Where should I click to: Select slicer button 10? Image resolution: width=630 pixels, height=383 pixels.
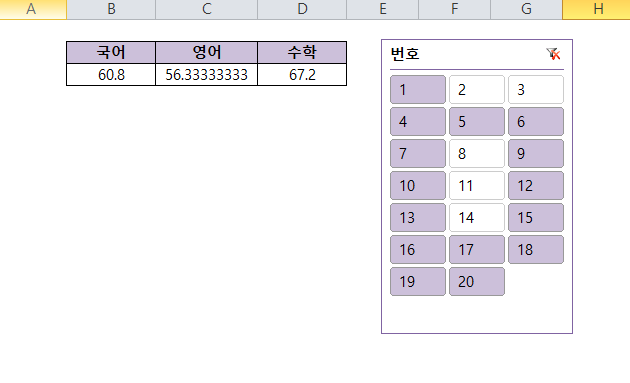click(418, 186)
